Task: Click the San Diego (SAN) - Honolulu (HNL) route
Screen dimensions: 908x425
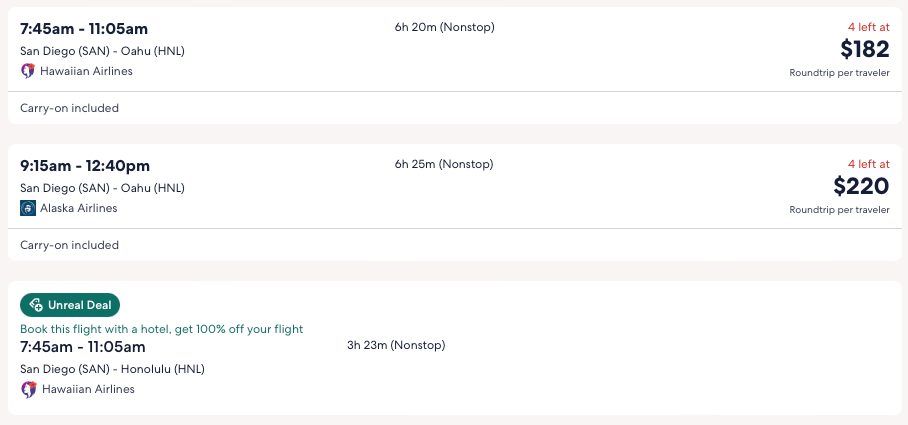Action: (x=113, y=369)
